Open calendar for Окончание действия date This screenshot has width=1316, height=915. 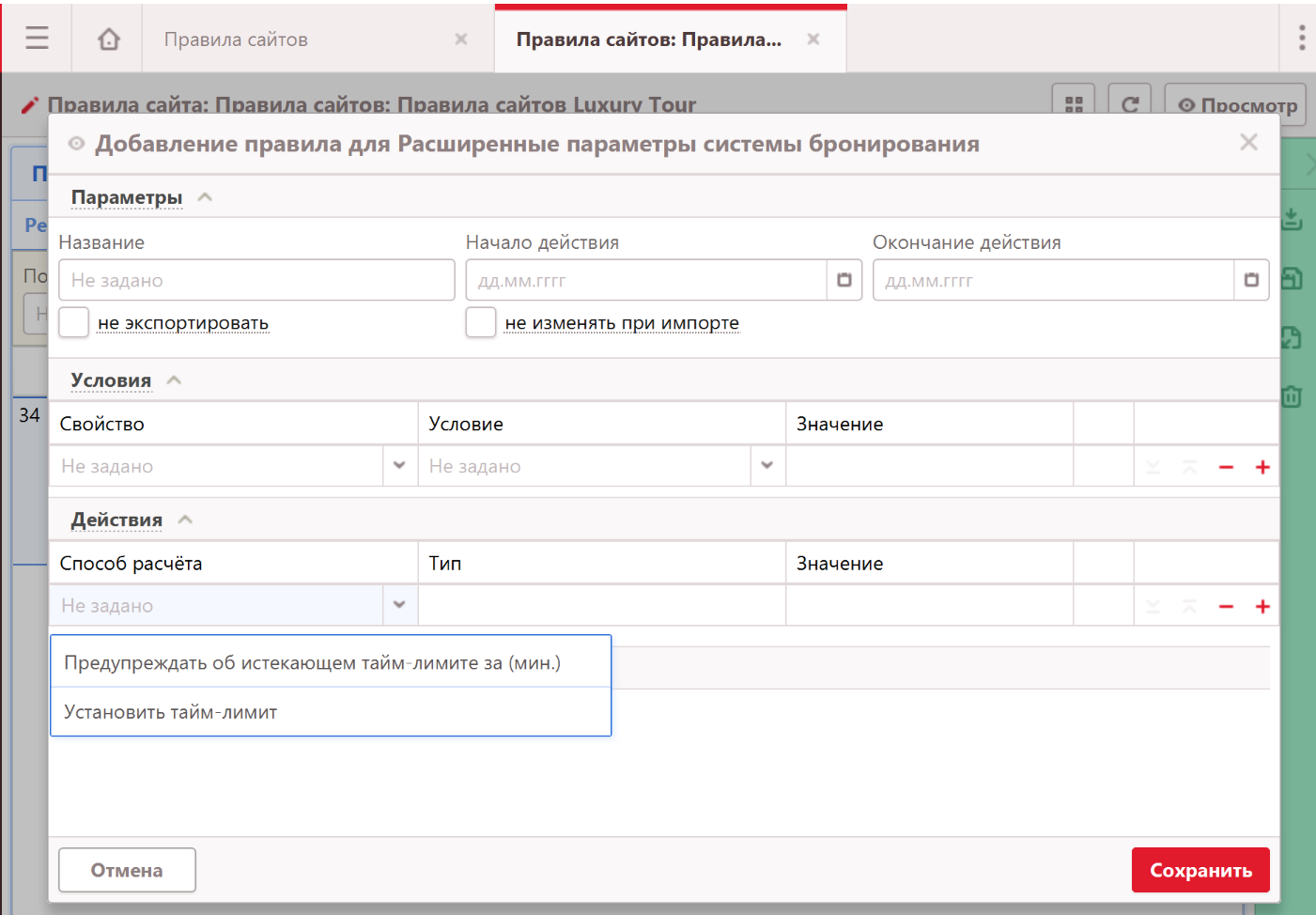(x=1250, y=280)
